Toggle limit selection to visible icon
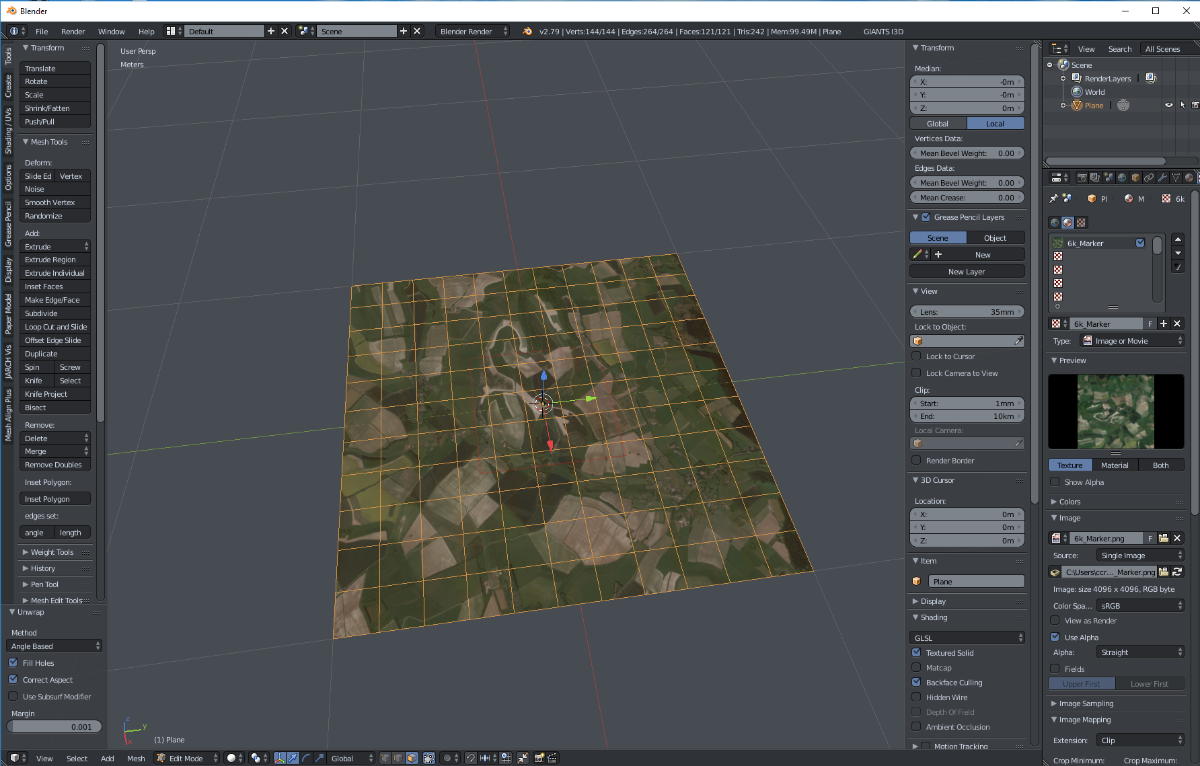Screen dimensions: 1200x766 pos(427,758)
